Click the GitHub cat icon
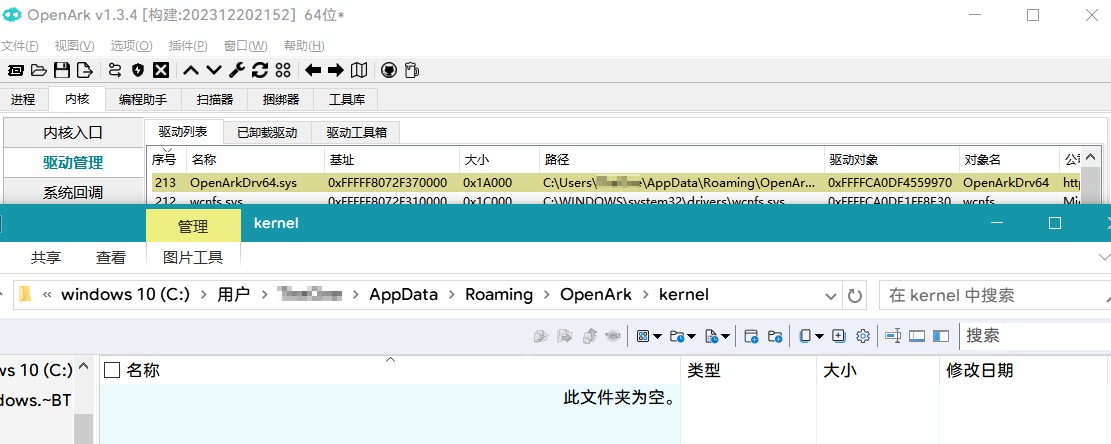 coord(388,70)
